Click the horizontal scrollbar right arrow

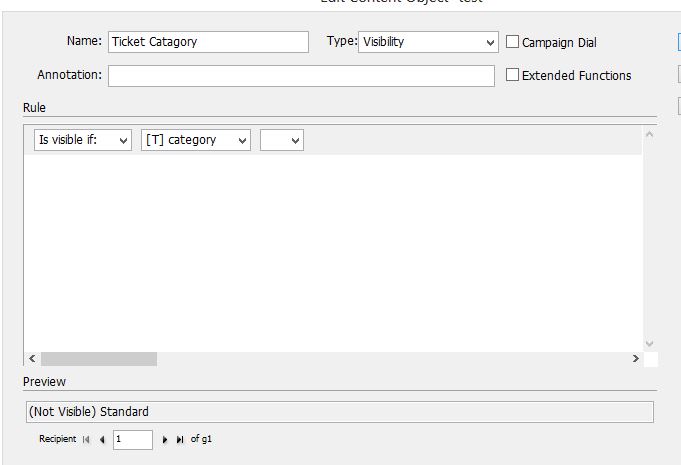click(635, 359)
